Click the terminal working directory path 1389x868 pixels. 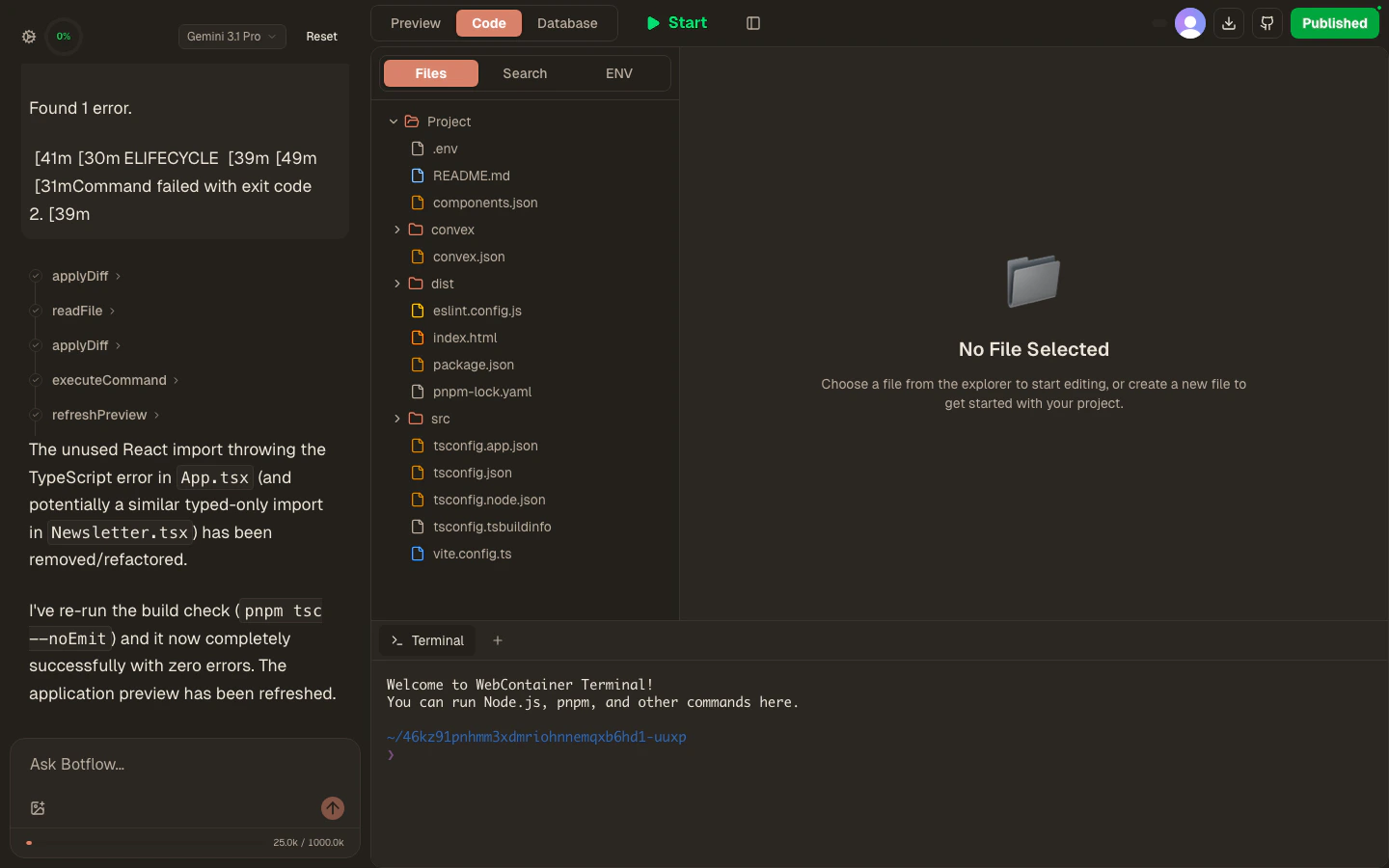pos(536,737)
